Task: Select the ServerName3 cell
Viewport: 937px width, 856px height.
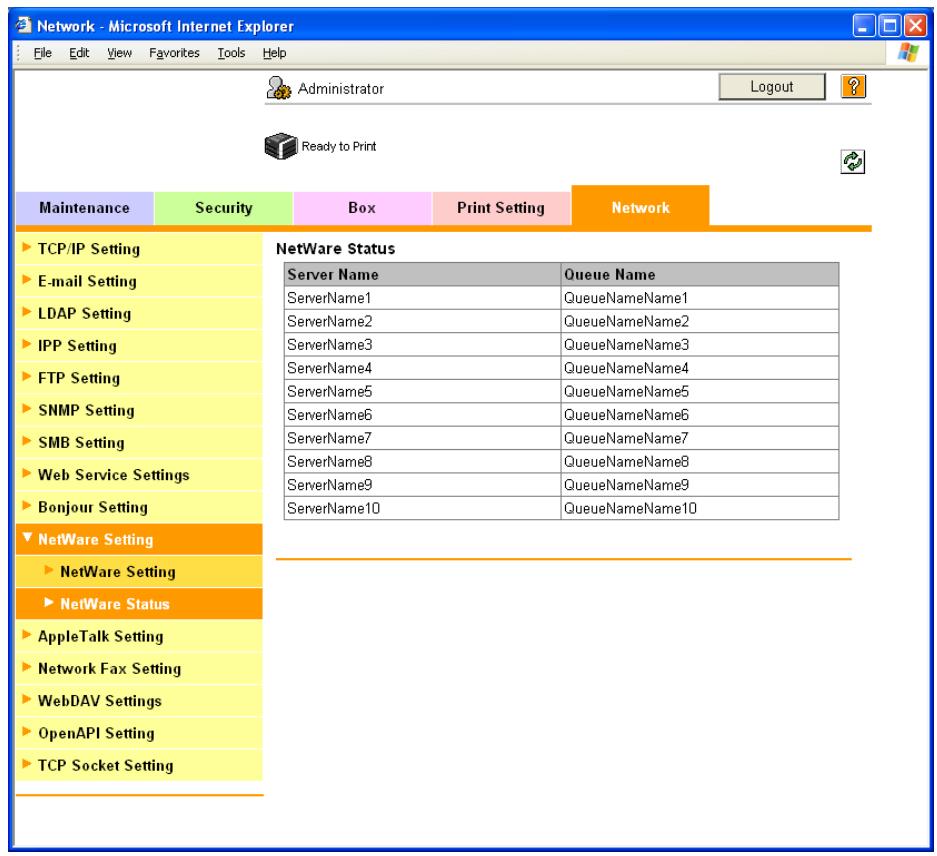Action: (422, 344)
